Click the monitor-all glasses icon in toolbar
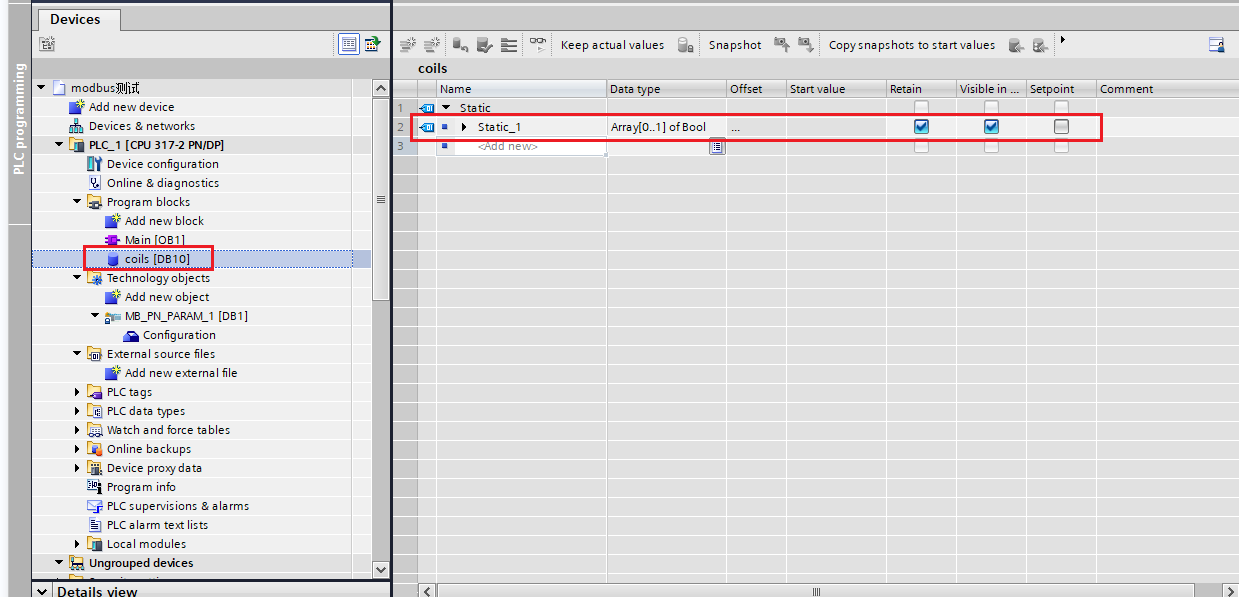1239x597 pixels. [538, 45]
